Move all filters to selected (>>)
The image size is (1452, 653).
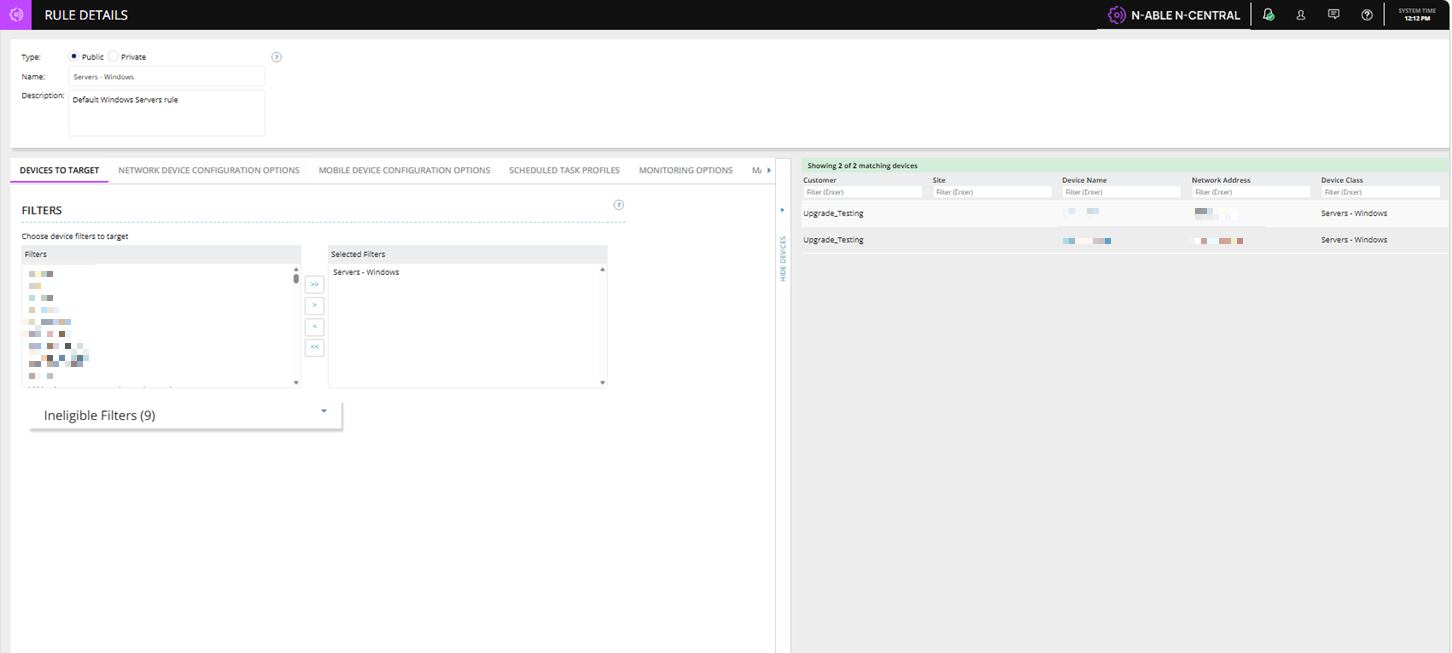[314, 285]
